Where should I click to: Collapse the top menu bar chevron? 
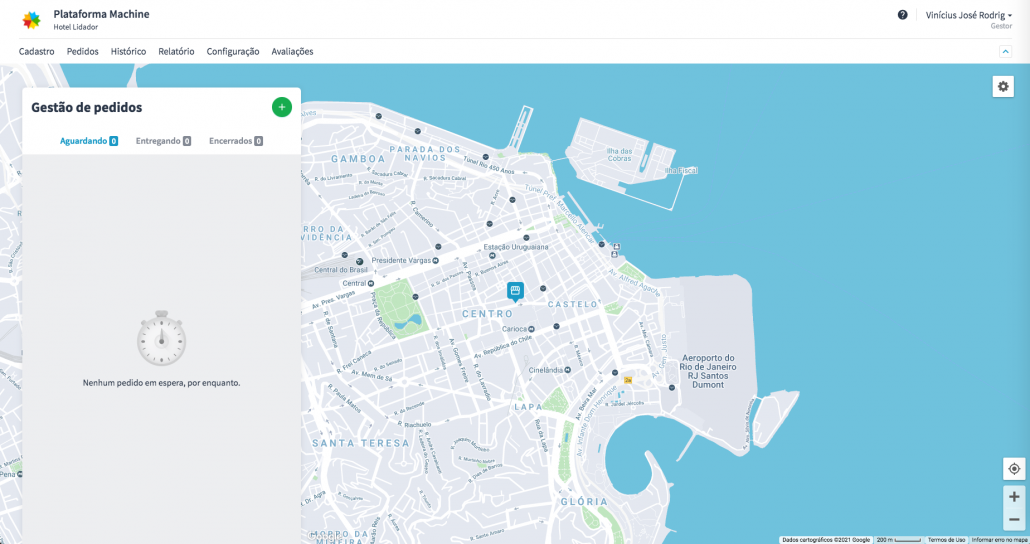pyautogui.click(x=1005, y=51)
